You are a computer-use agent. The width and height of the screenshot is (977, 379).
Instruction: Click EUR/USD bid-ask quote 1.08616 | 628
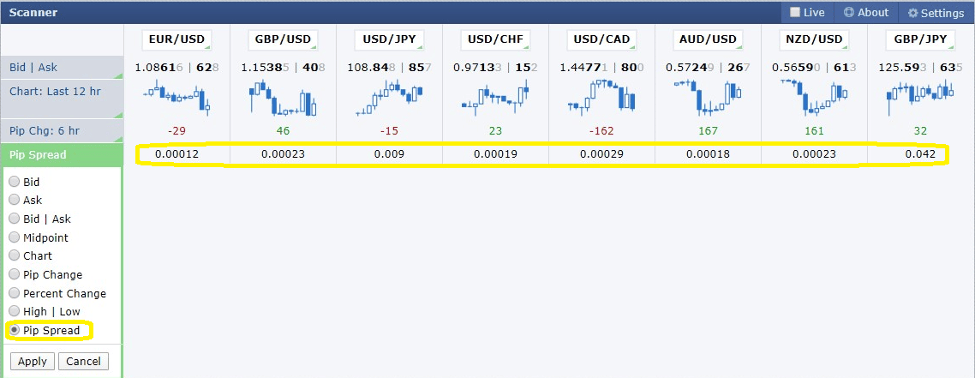(x=177, y=67)
